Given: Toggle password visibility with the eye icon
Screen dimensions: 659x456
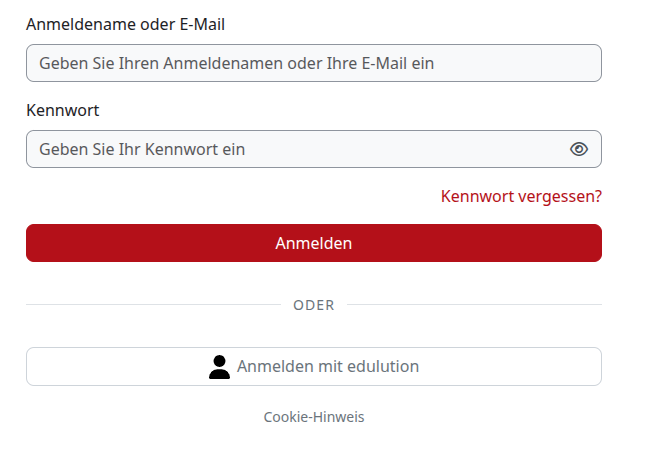Looking at the screenshot, I should [x=579, y=149].
